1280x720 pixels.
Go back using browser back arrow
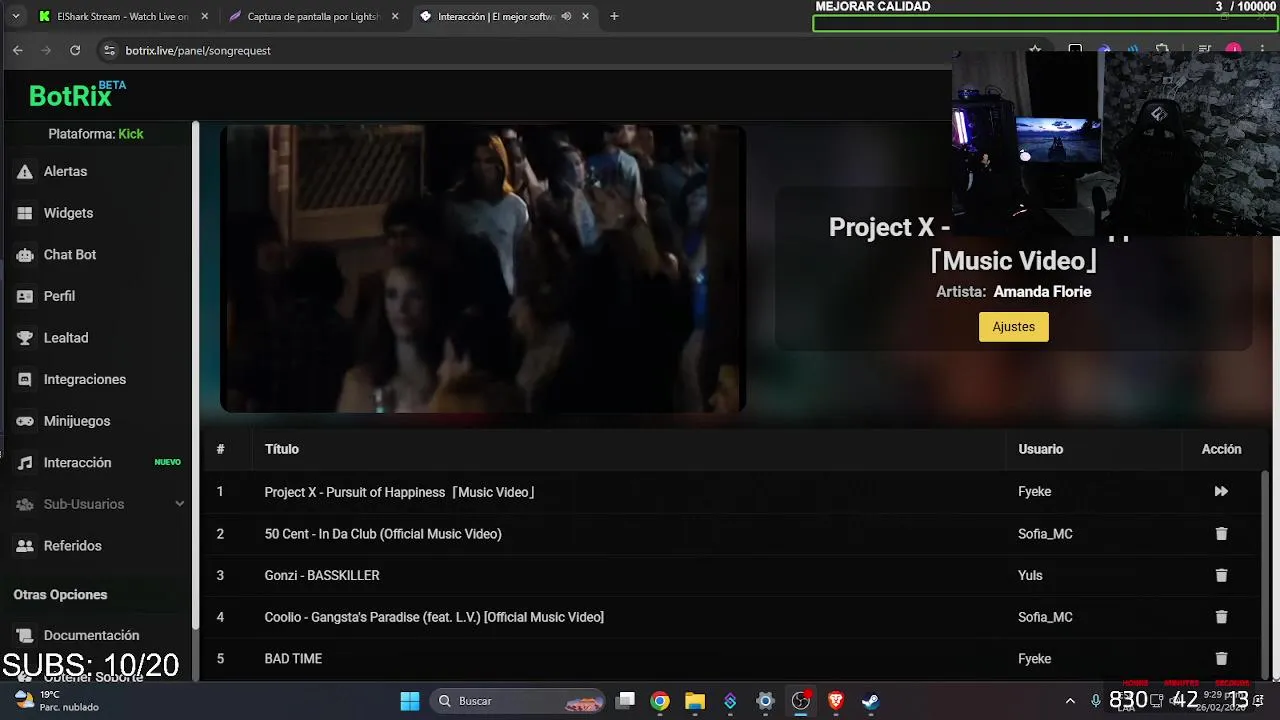[x=17, y=50]
